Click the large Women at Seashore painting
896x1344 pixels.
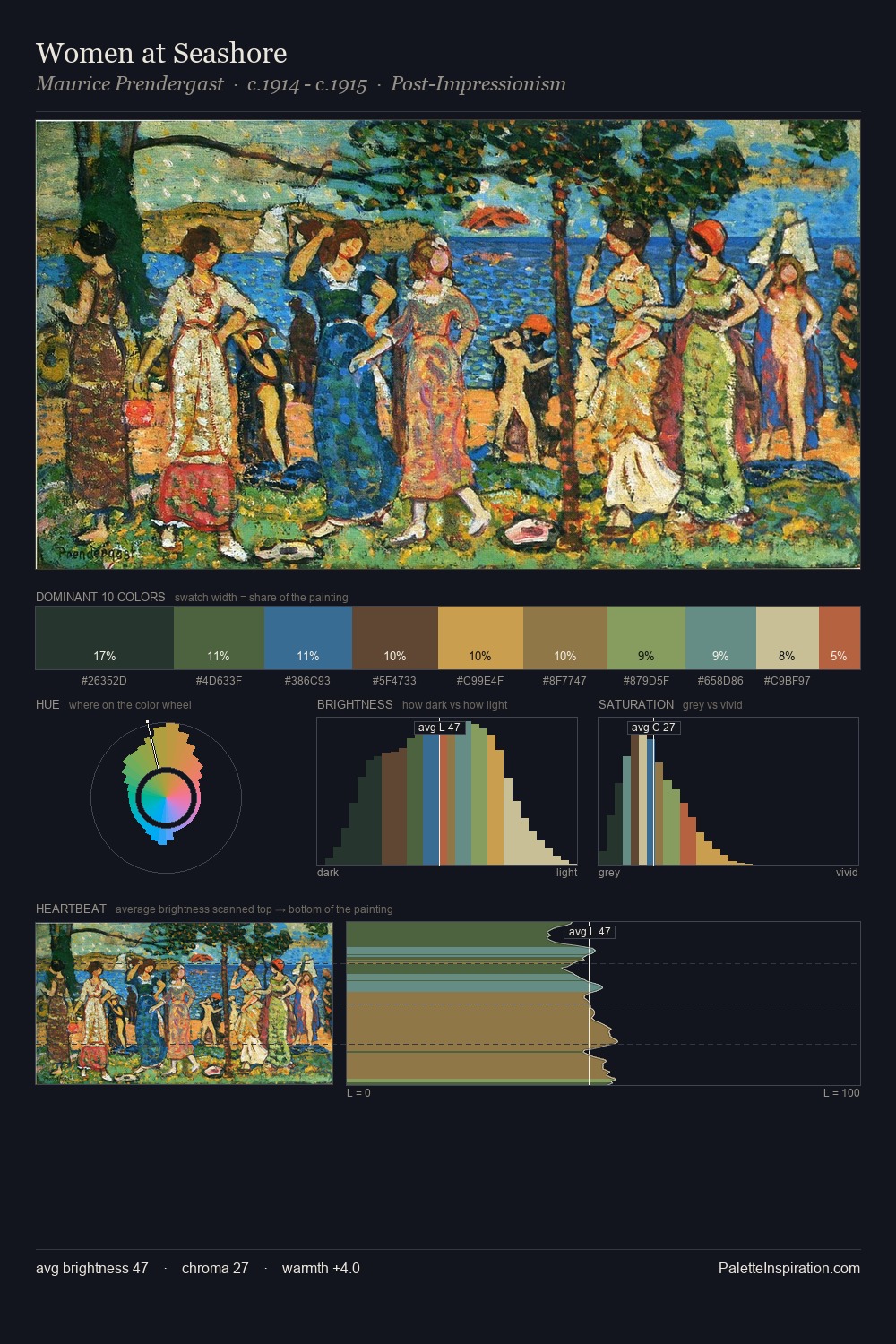click(x=448, y=345)
